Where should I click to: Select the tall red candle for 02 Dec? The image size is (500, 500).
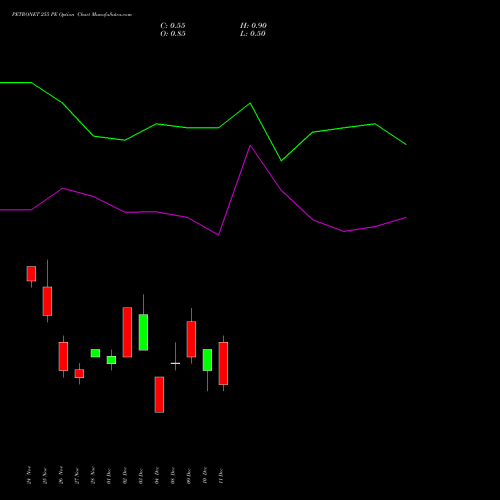click(127, 332)
